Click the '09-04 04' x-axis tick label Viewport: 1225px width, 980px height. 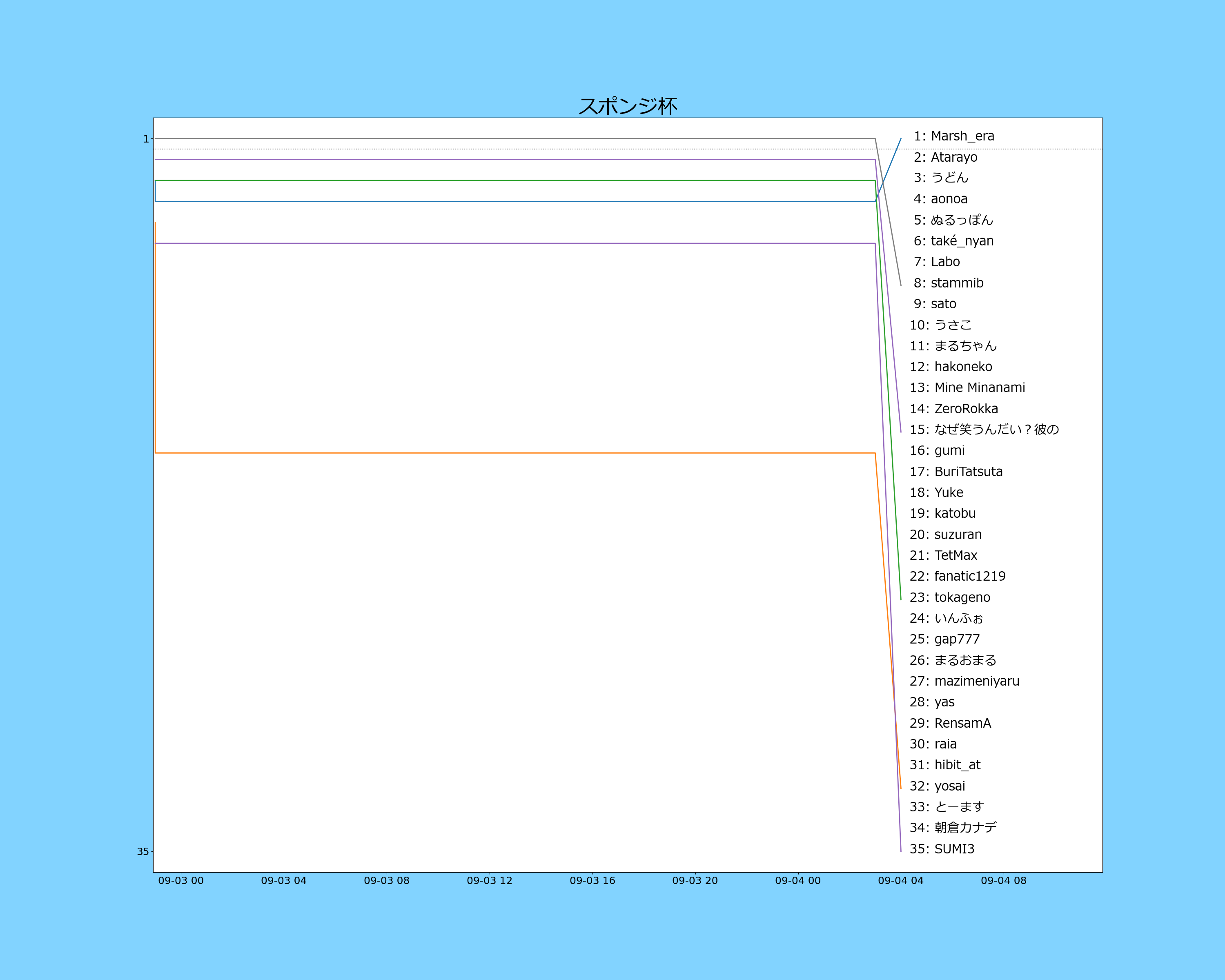[900, 881]
